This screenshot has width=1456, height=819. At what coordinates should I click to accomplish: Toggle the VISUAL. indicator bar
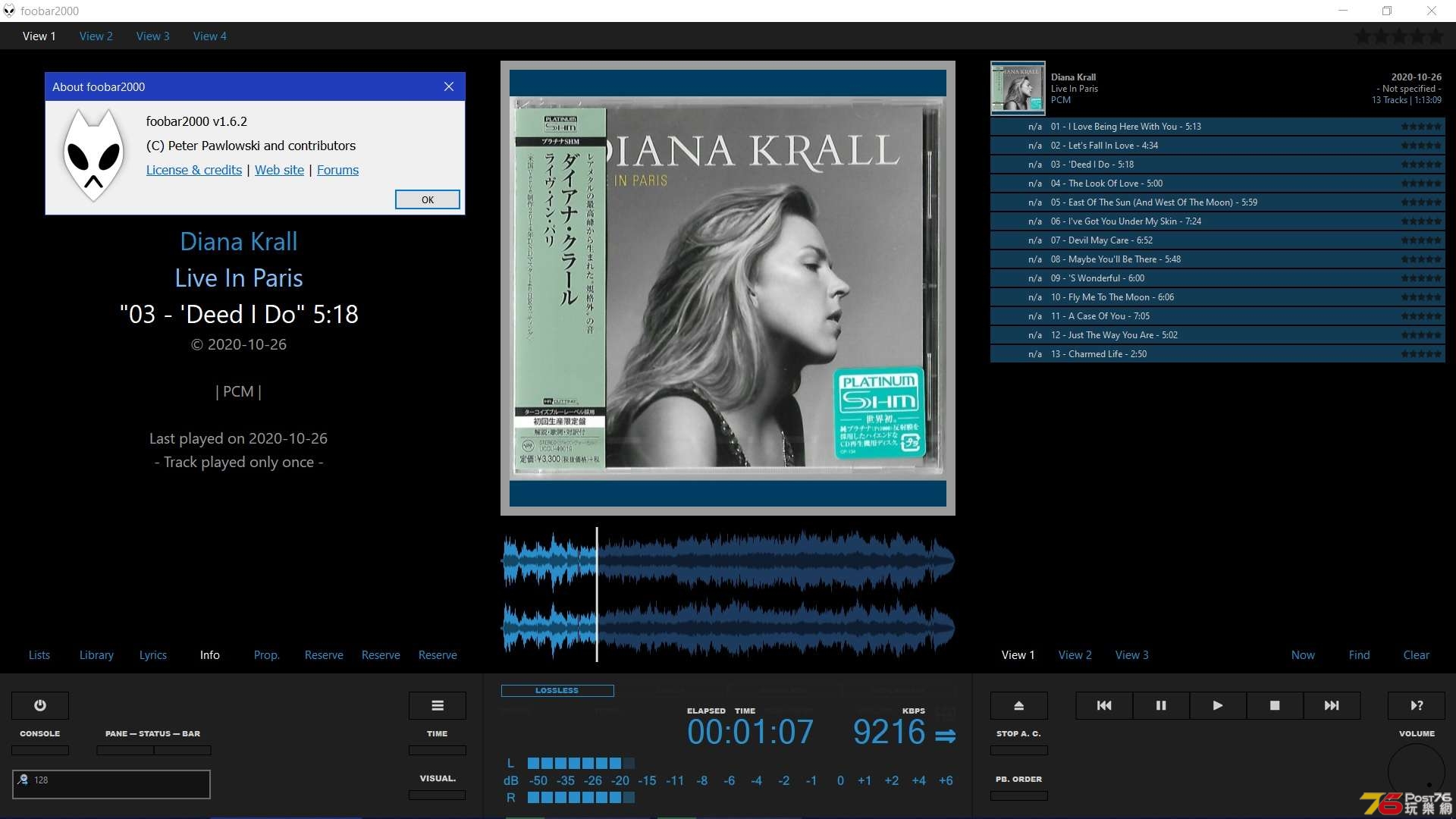click(x=438, y=795)
